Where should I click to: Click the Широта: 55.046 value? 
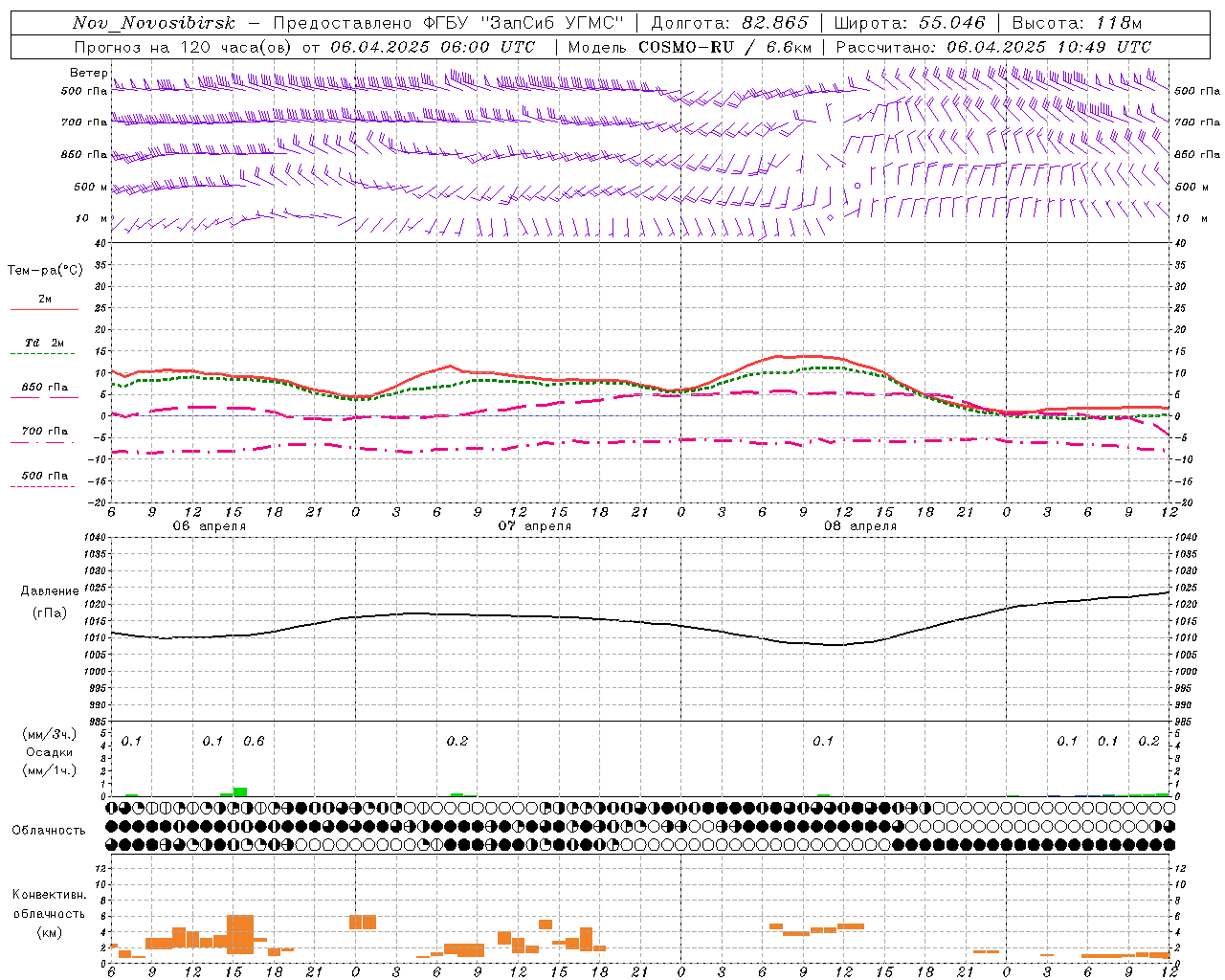point(909,23)
